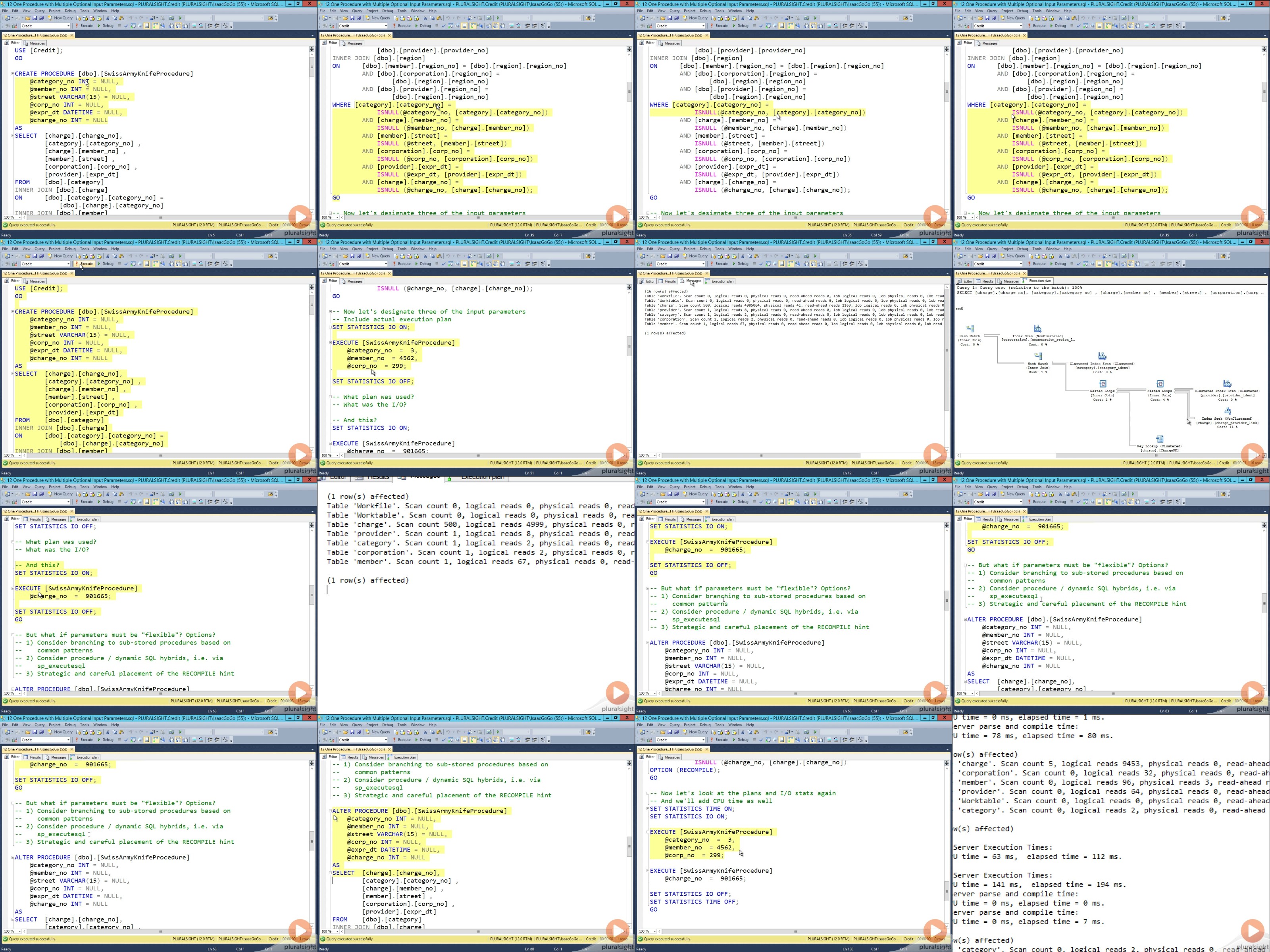Switch to Results tab in execution plan diagram window

(x=985, y=281)
